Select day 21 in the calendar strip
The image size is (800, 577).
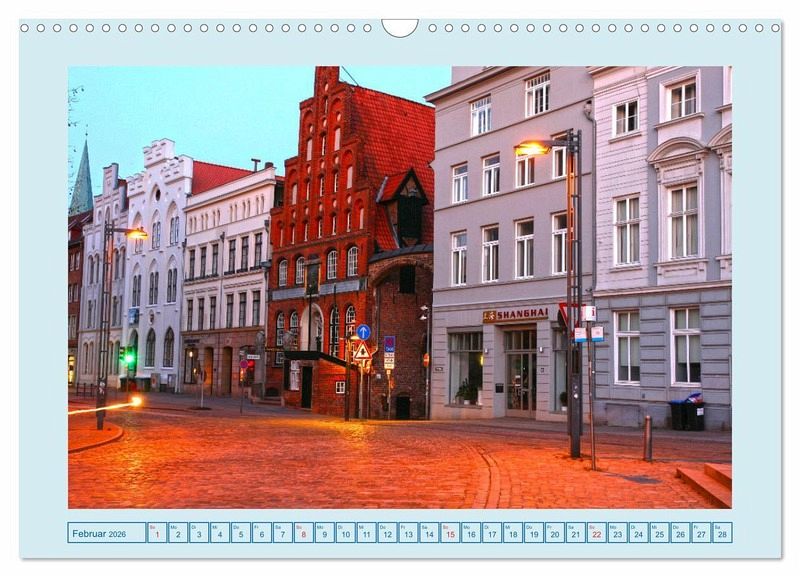pos(576,532)
